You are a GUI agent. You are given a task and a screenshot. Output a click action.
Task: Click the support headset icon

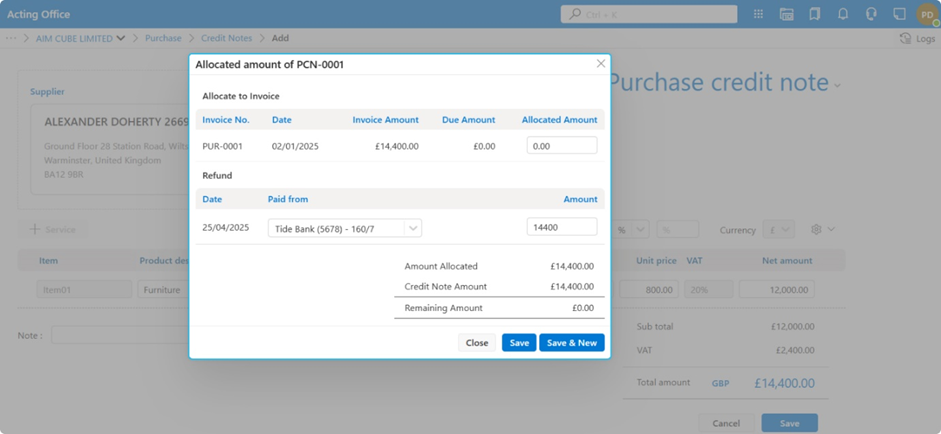click(871, 14)
